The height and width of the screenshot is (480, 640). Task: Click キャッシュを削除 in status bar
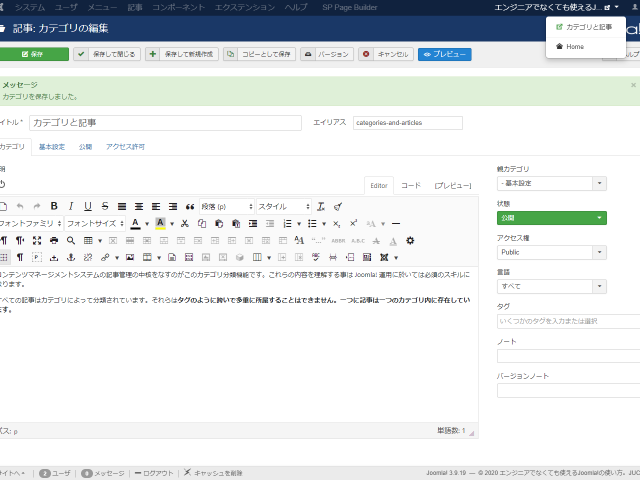point(213,473)
